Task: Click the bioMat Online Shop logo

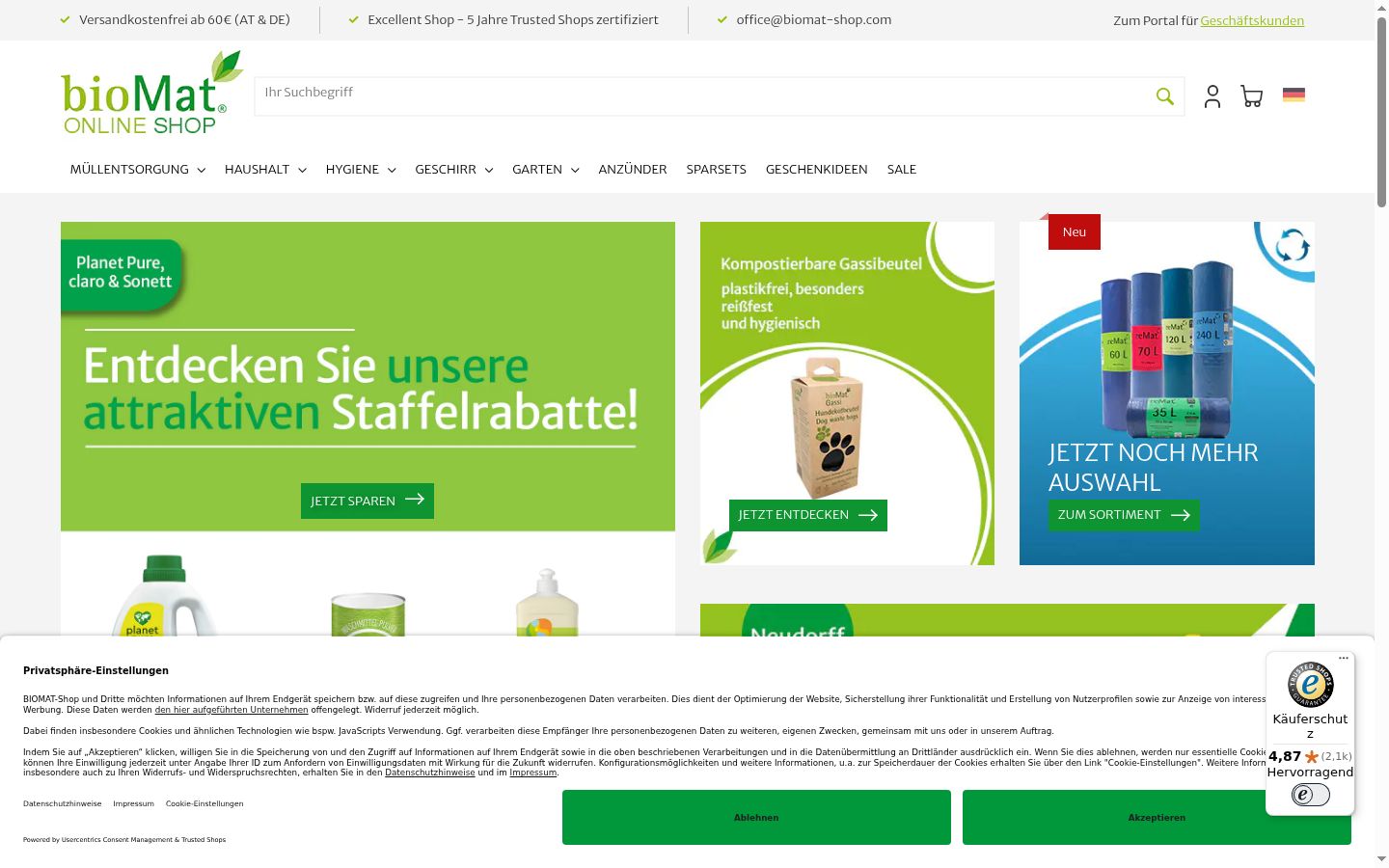Action: (x=151, y=93)
